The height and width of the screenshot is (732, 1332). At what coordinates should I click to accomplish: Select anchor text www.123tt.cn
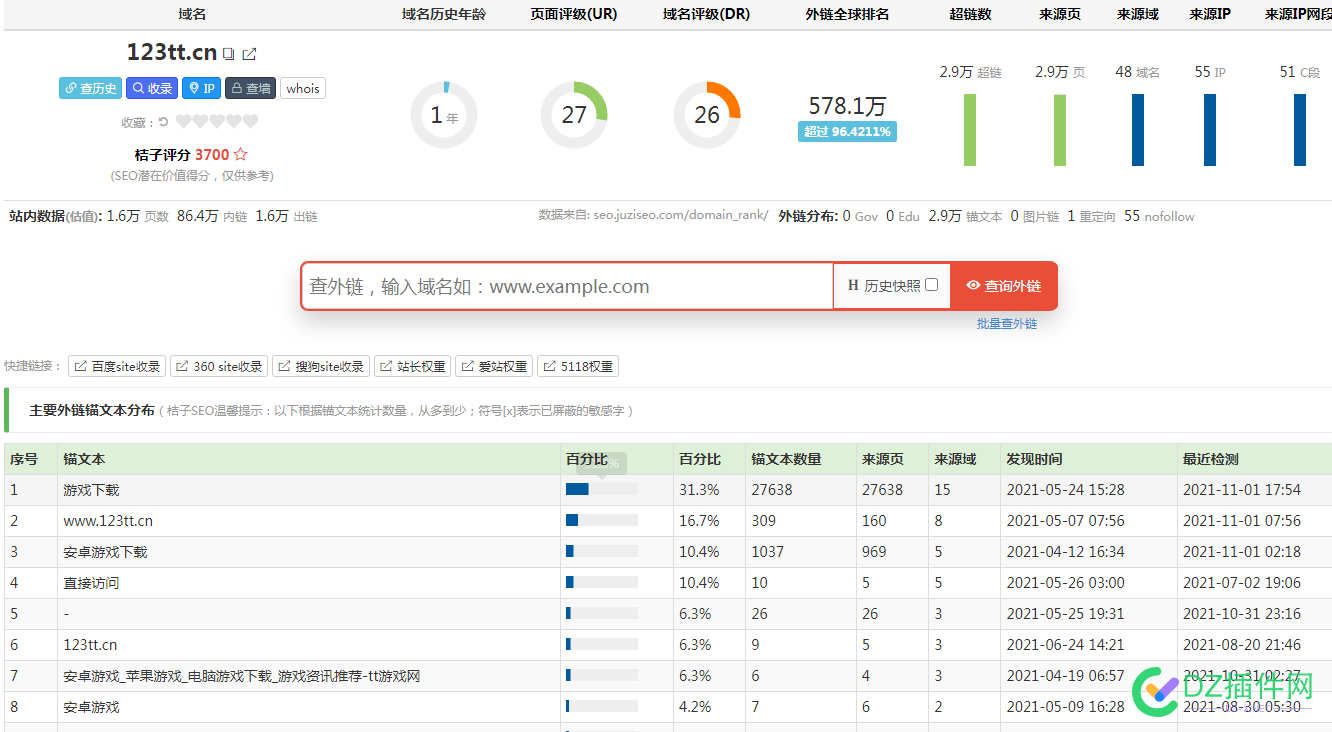click(108, 521)
